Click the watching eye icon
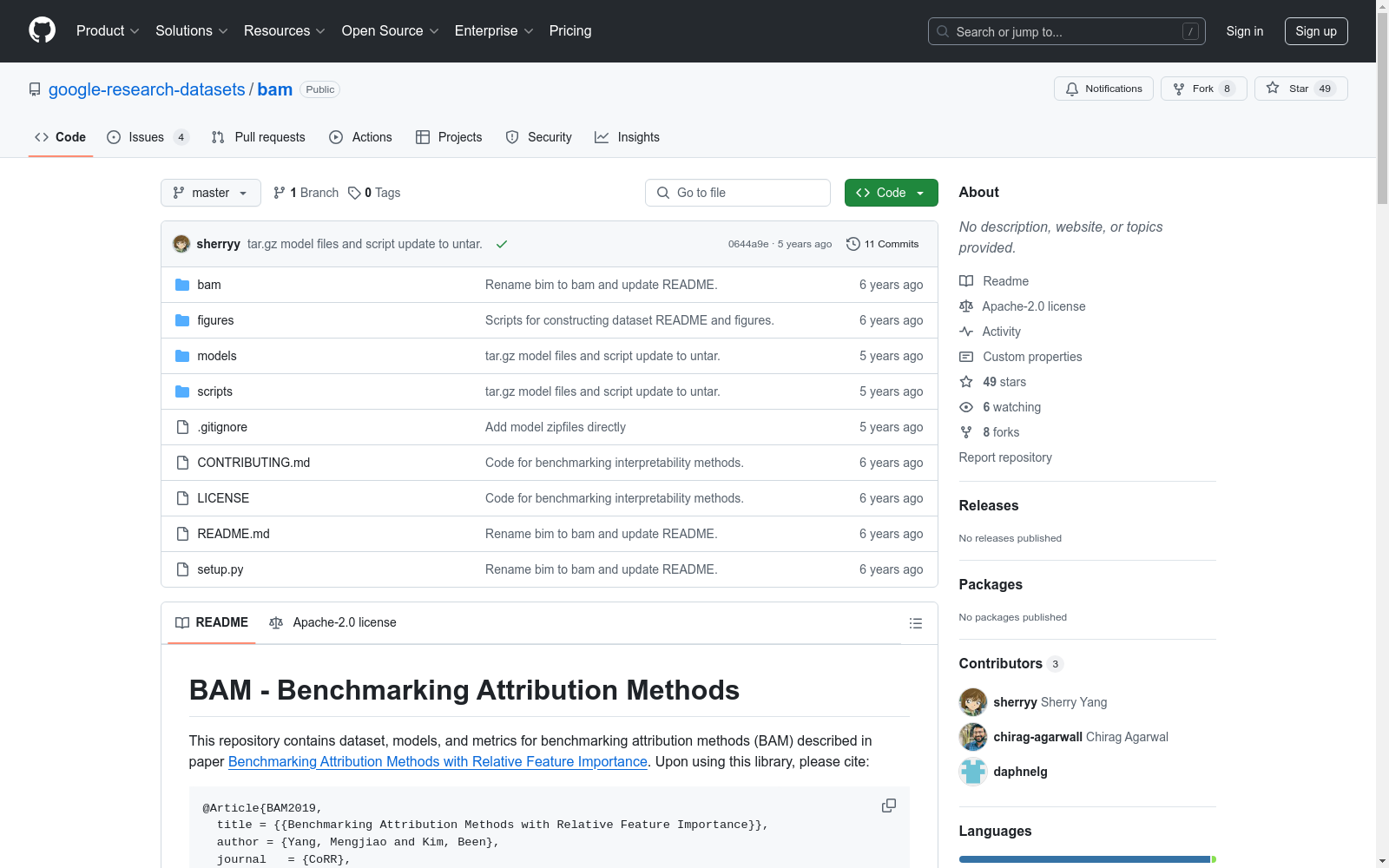This screenshot has height=868, width=1389. 966,407
